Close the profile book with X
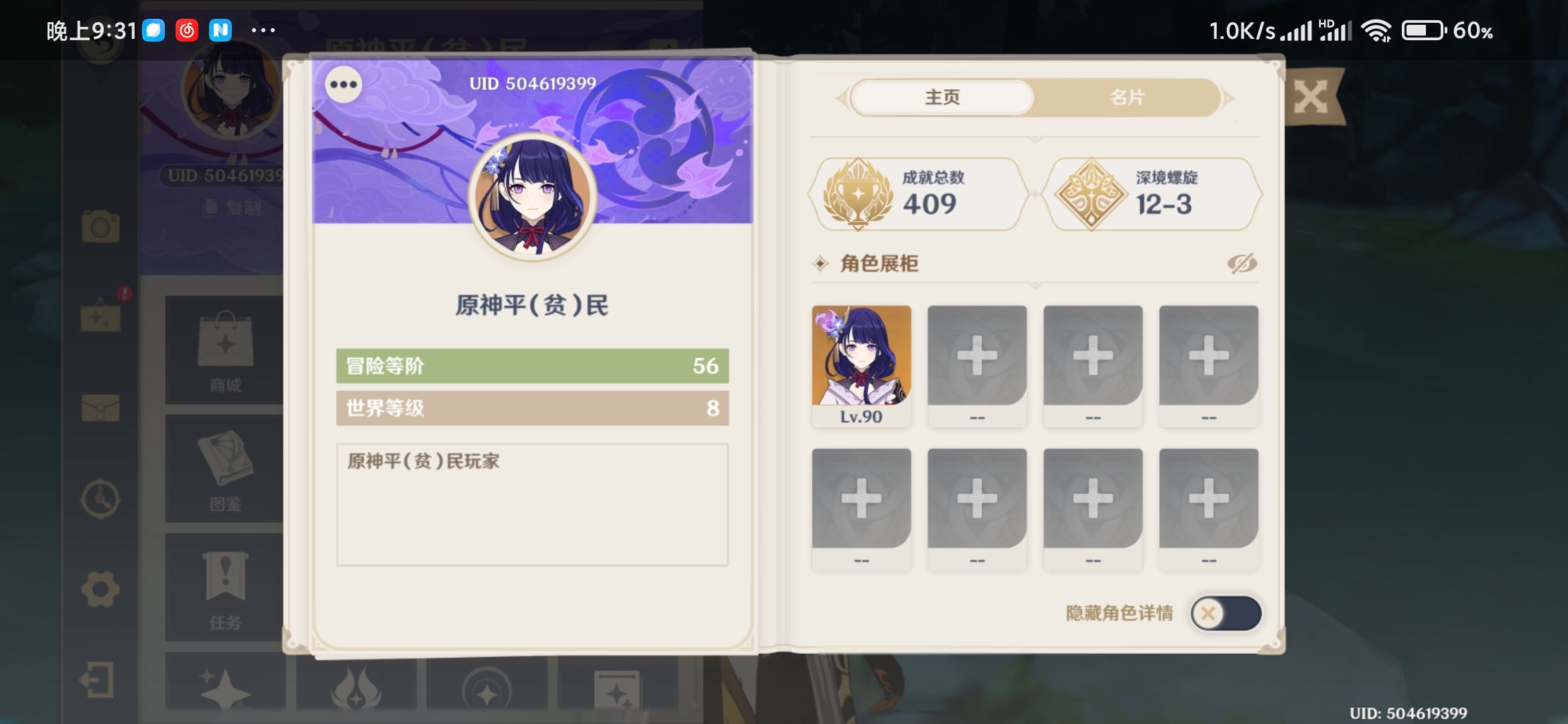Viewport: 1568px width, 724px height. [1311, 98]
